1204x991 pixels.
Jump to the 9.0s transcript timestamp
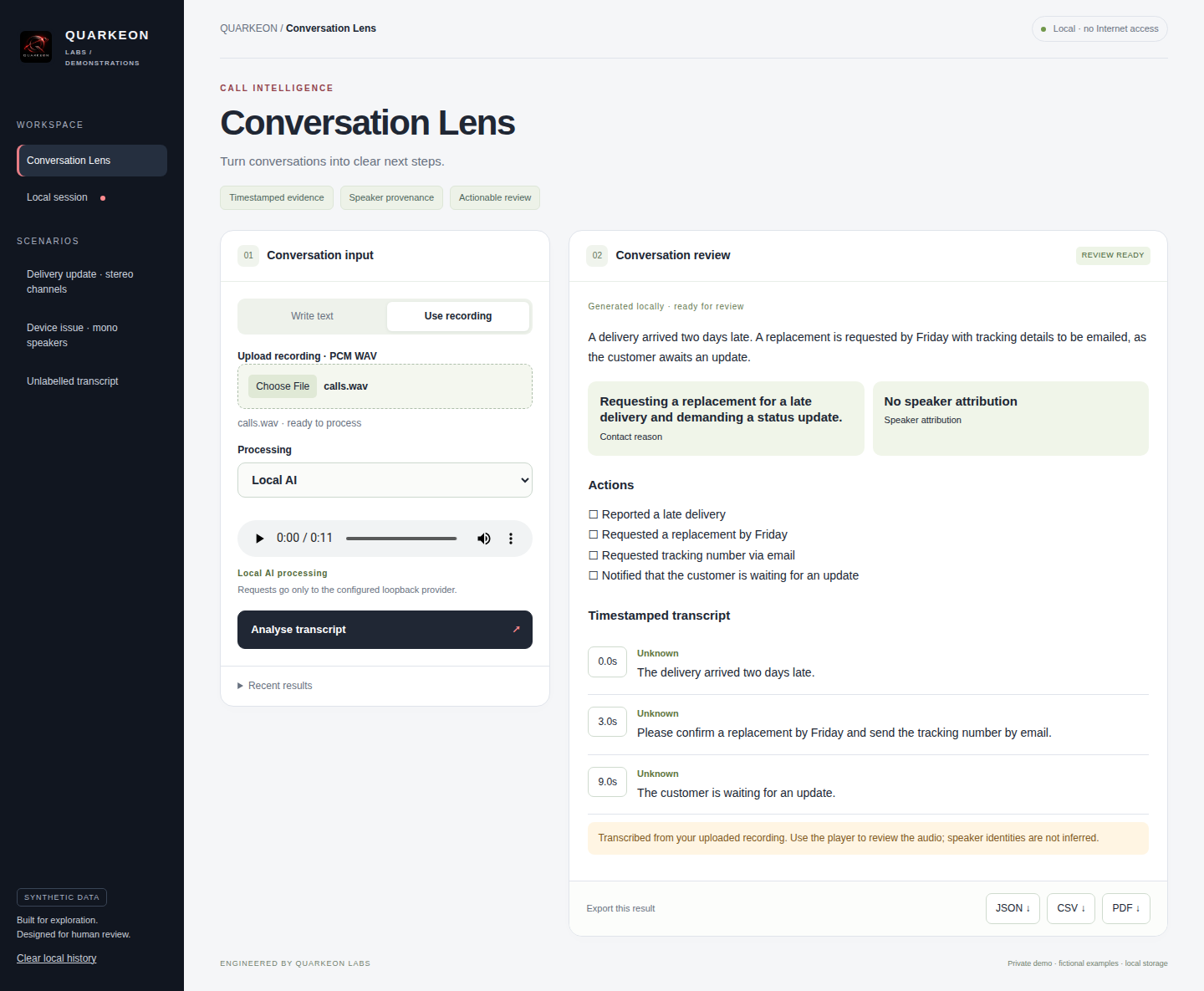(607, 782)
